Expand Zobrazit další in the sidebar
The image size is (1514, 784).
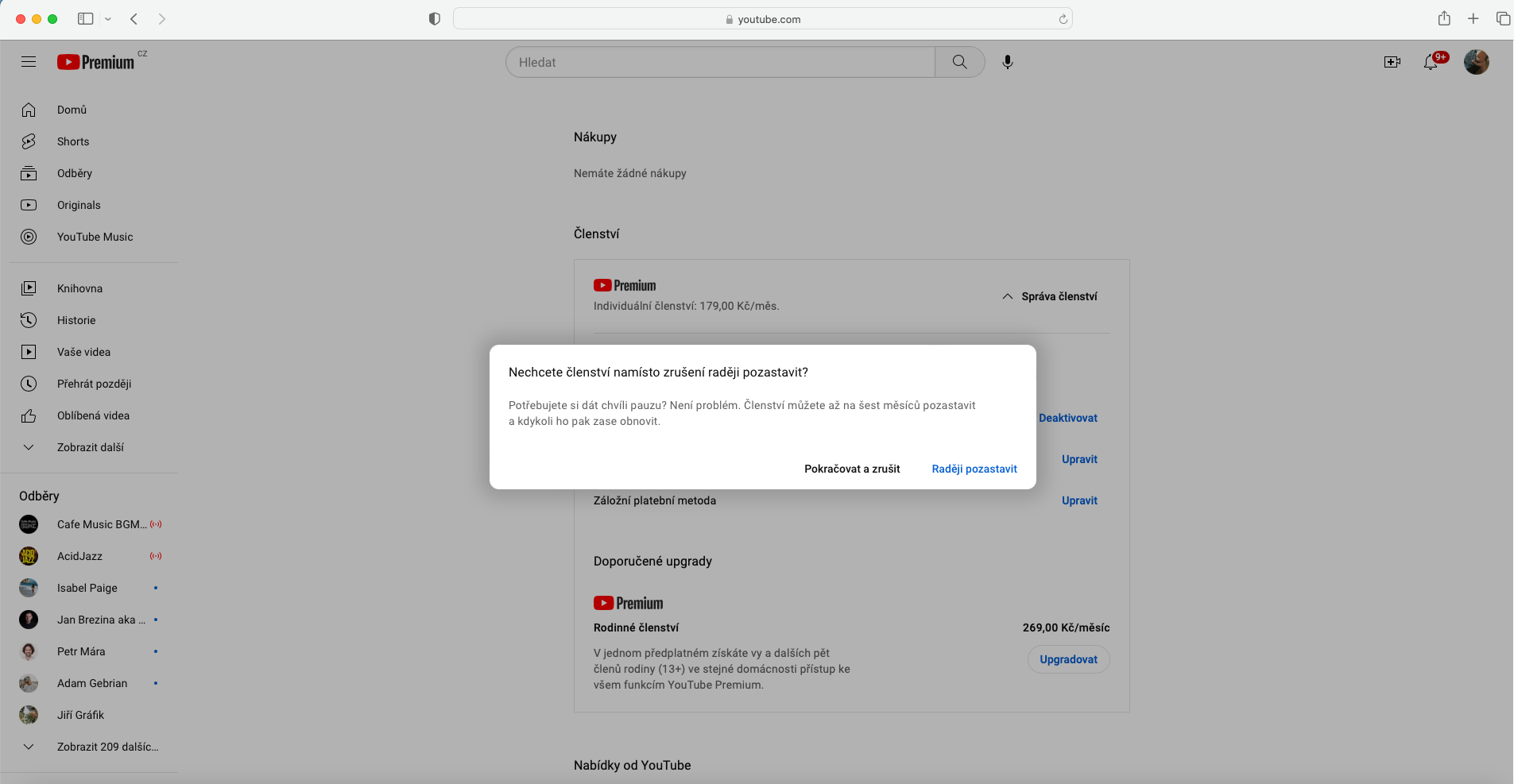(90, 447)
